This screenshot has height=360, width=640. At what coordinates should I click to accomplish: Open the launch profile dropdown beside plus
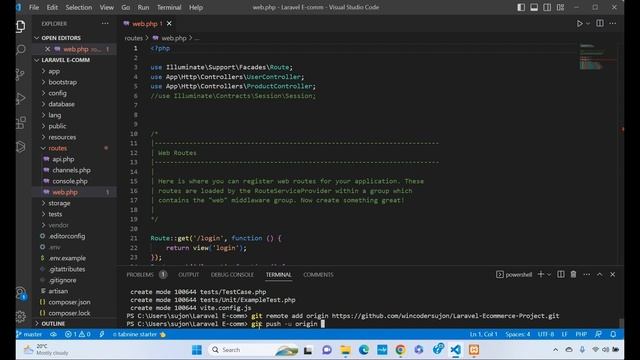coord(549,274)
